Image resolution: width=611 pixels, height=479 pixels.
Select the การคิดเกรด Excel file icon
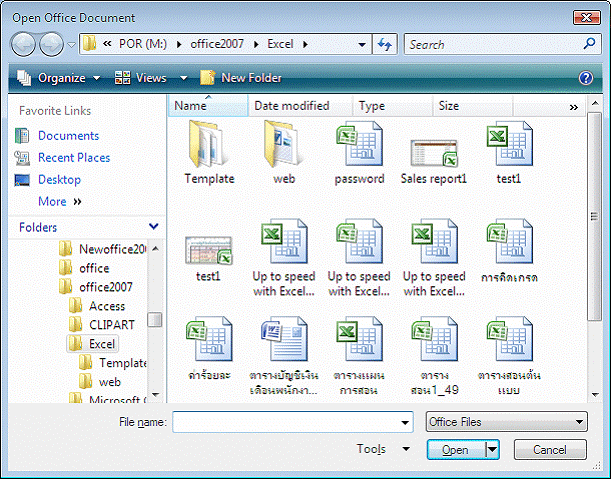pyautogui.click(x=510, y=242)
